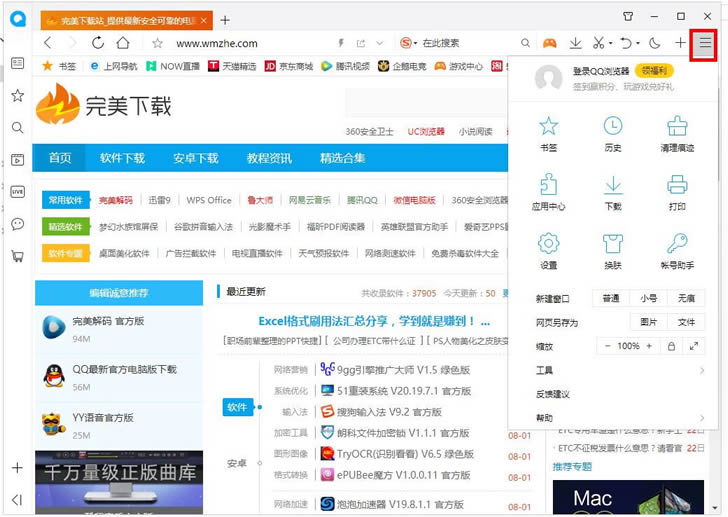Image resolution: width=728 pixels, height=517 pixels.
Task: Expand the Tools submenu row
Action: pos(620,370)
